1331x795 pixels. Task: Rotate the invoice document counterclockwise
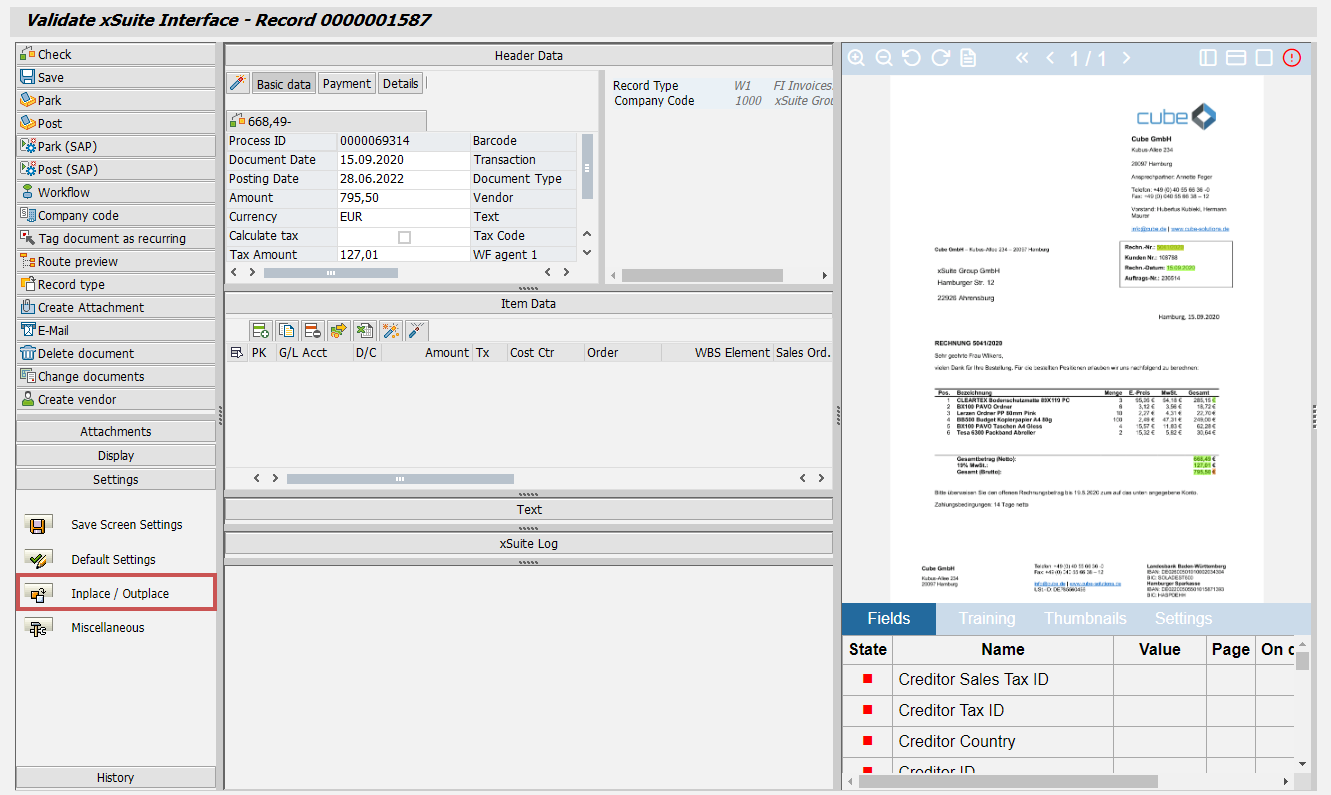pos(911,58)
